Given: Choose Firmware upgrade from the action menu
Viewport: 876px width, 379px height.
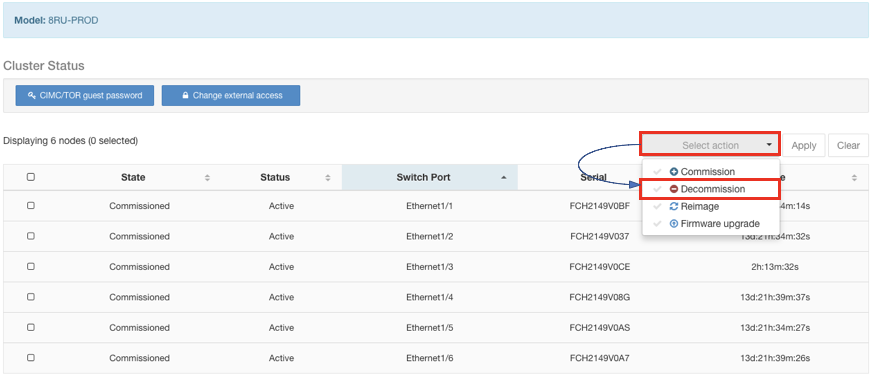Looking at the screenshot, I should 711,224.
